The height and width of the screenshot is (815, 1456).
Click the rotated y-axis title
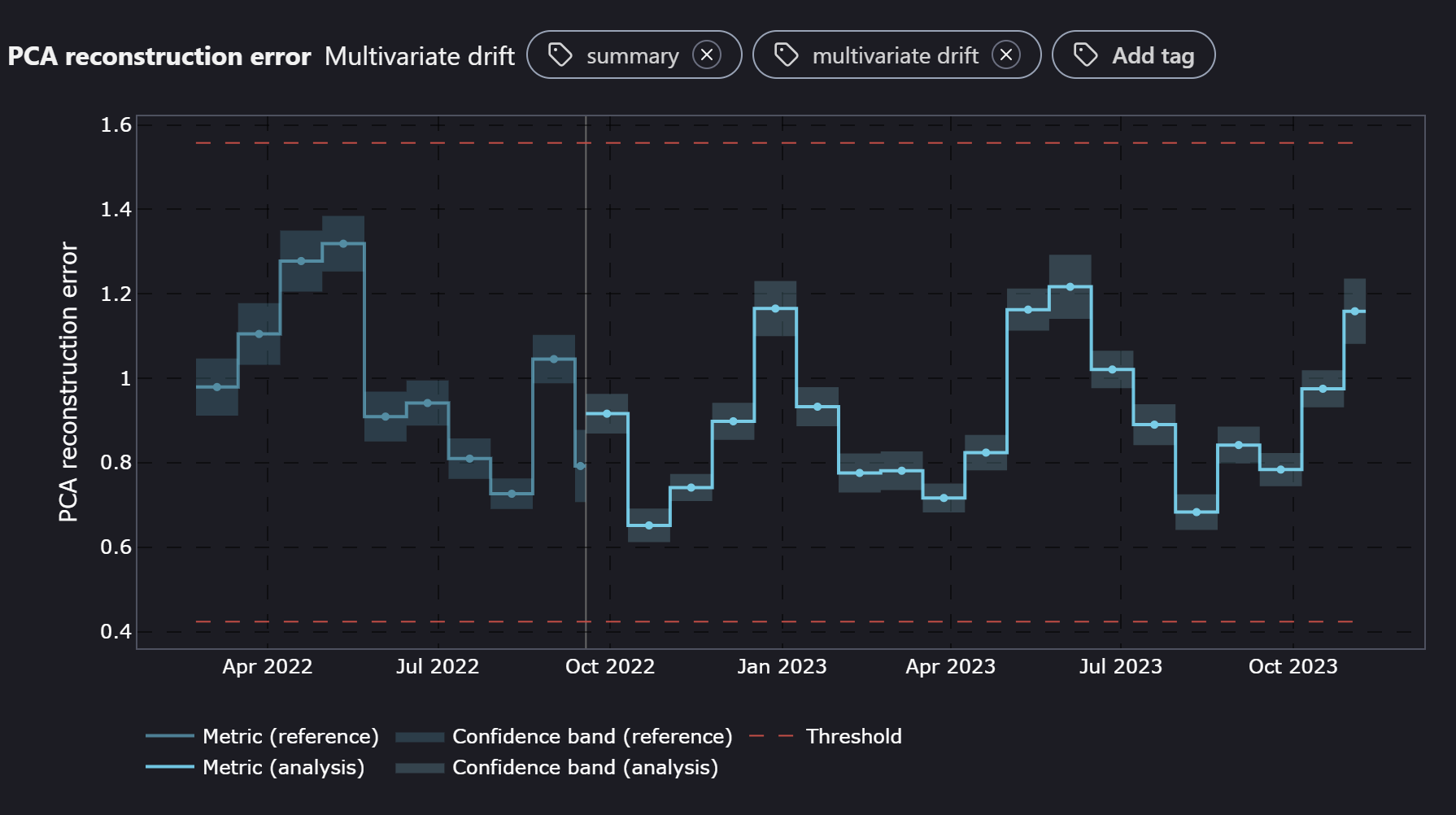(68, 382)
